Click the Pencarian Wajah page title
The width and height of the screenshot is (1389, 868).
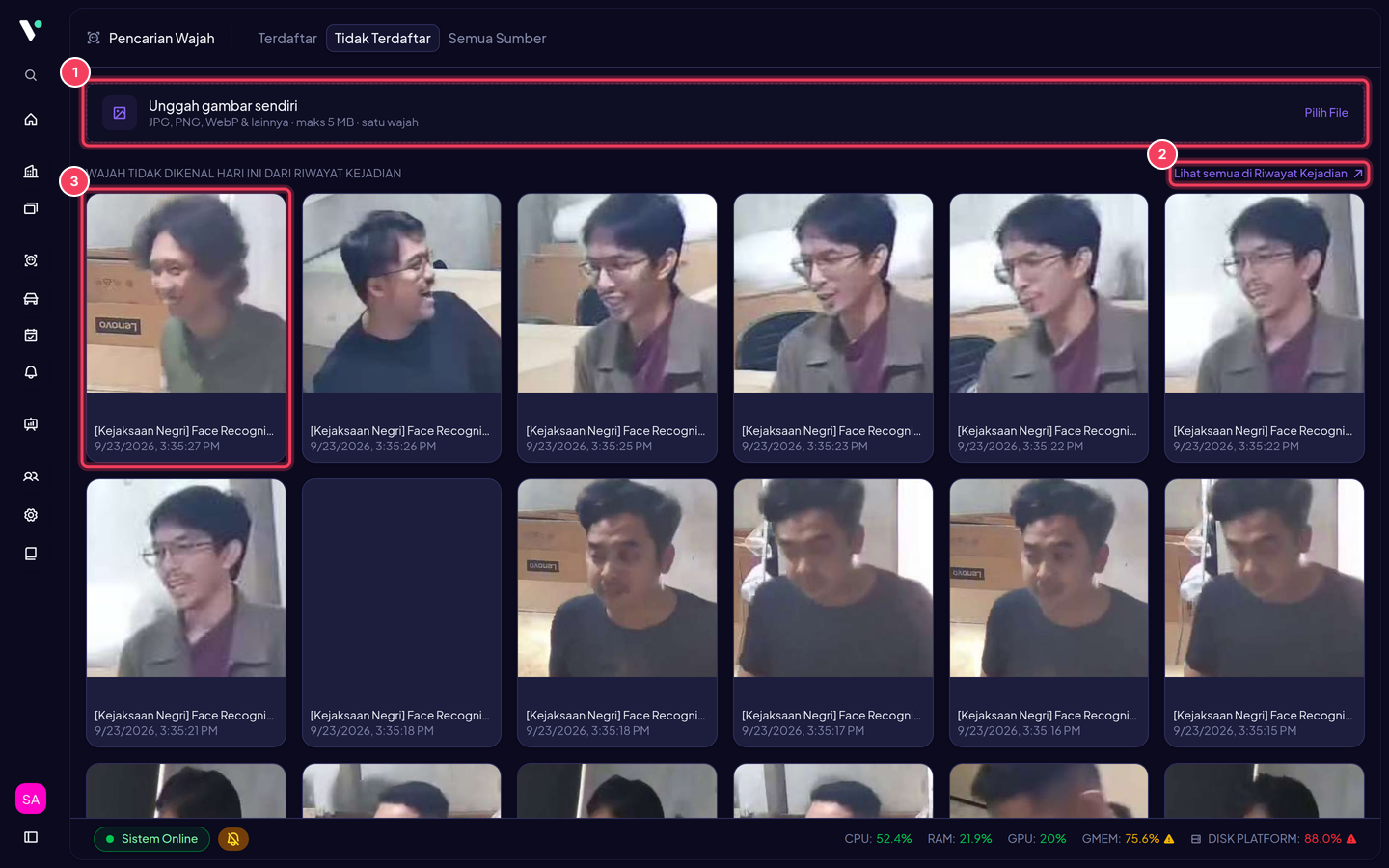(162, 39)
